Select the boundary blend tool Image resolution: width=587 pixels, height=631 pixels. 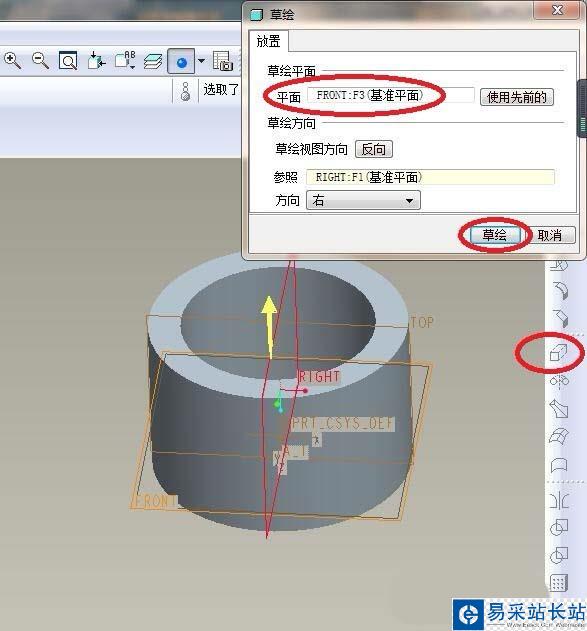click(559, 436)
